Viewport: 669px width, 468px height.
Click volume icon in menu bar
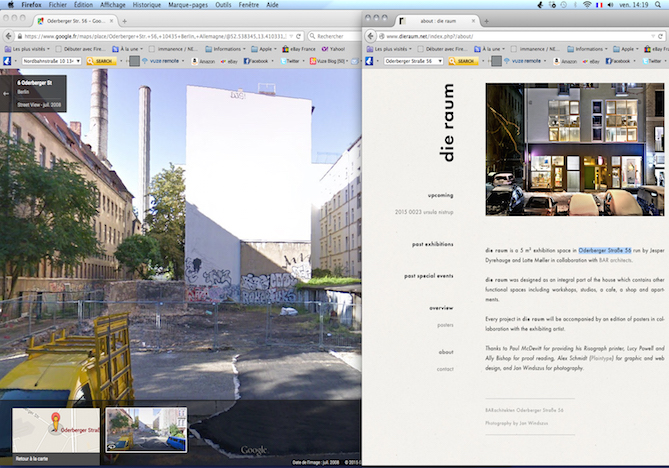point(611,5)
